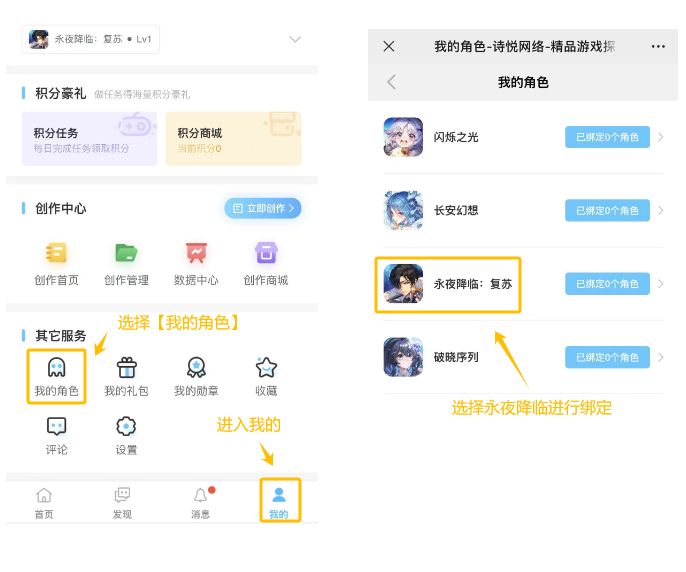Select 长安幻想 game thumbnail
686x572 pixels.
click(403, 210)
